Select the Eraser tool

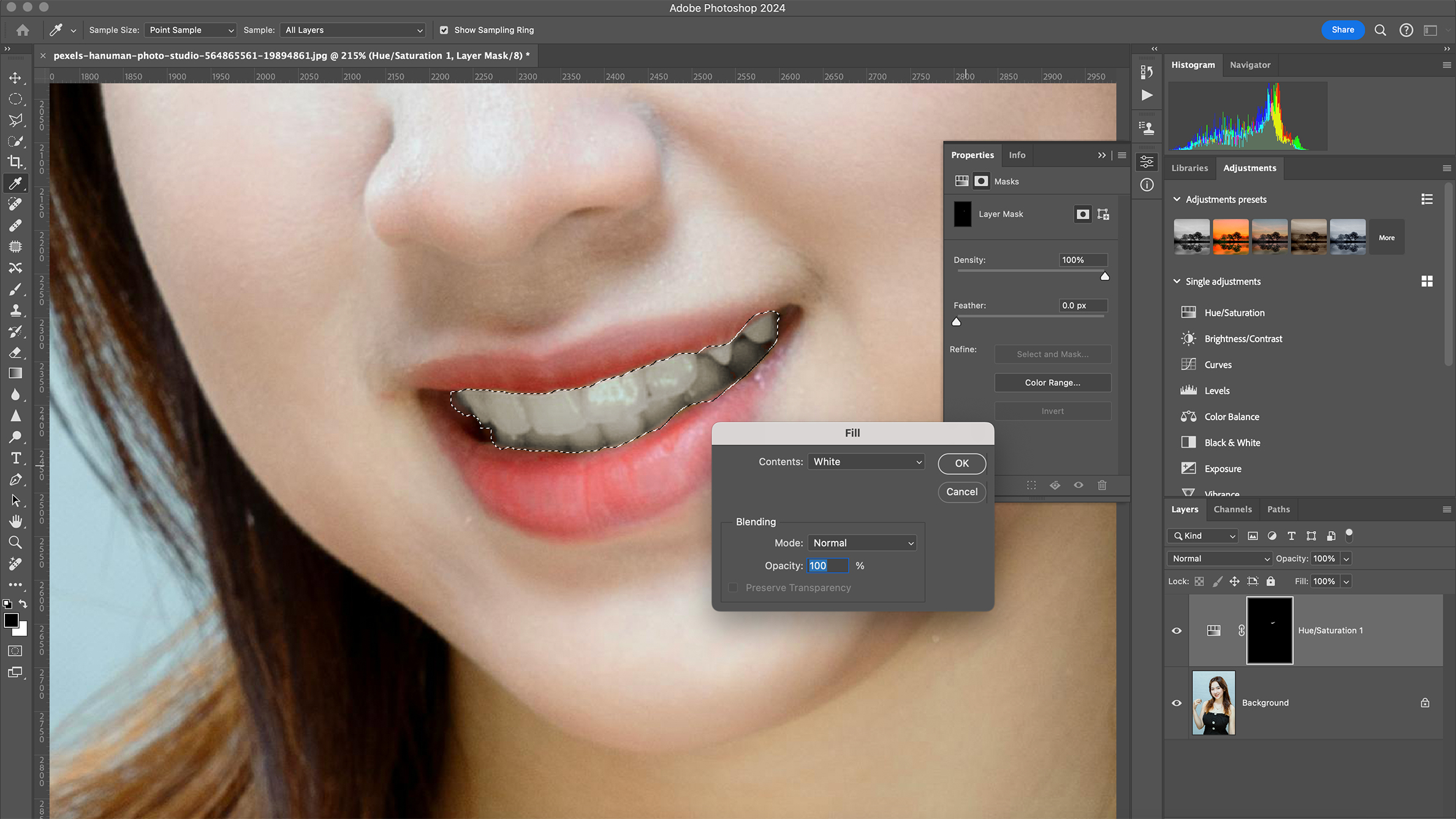click(x=15, y=352)
